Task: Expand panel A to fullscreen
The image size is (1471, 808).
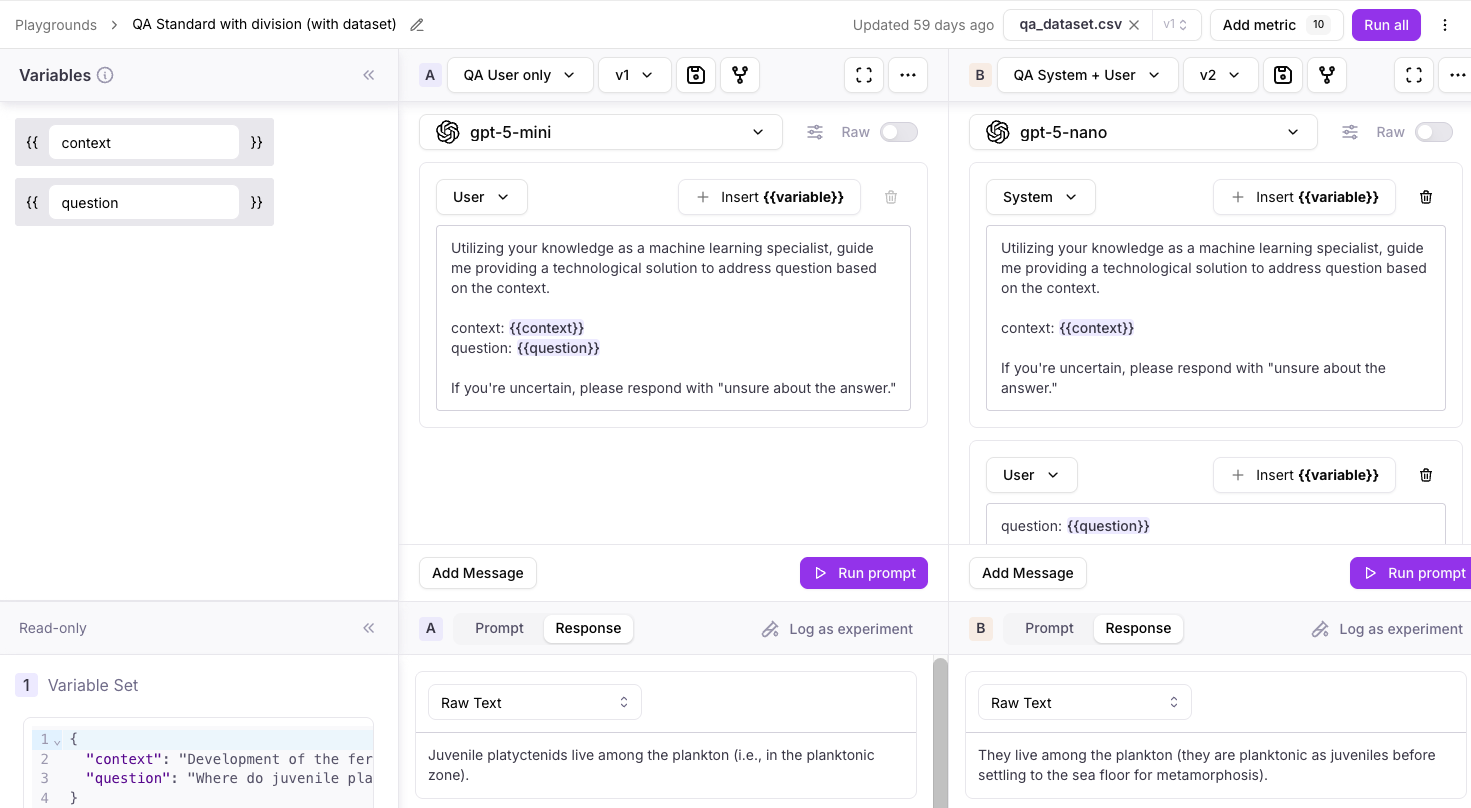Action: 864,75
